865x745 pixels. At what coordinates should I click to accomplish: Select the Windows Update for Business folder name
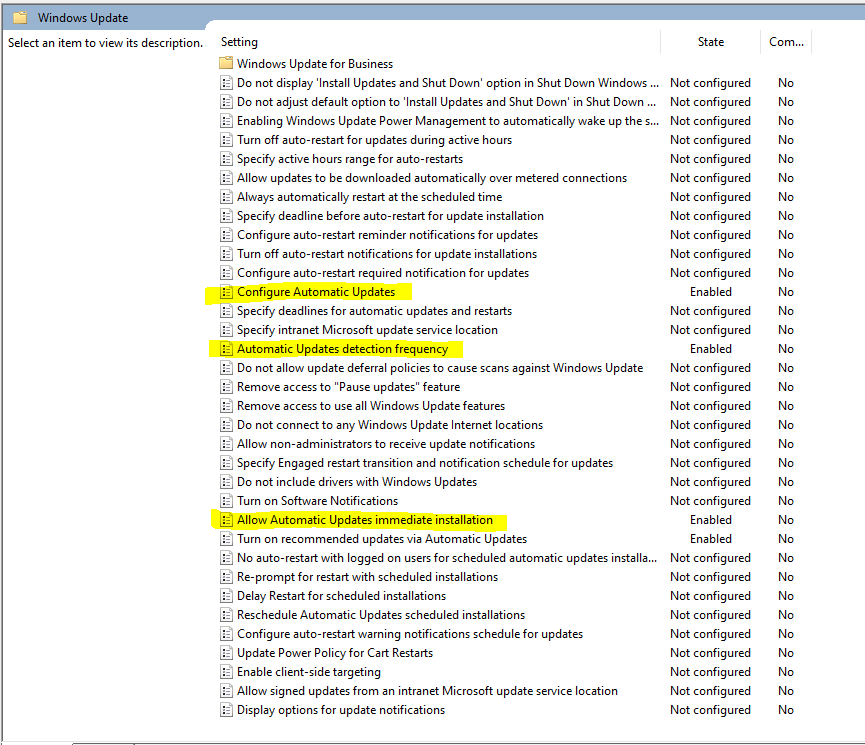click(x=315, y=63)
